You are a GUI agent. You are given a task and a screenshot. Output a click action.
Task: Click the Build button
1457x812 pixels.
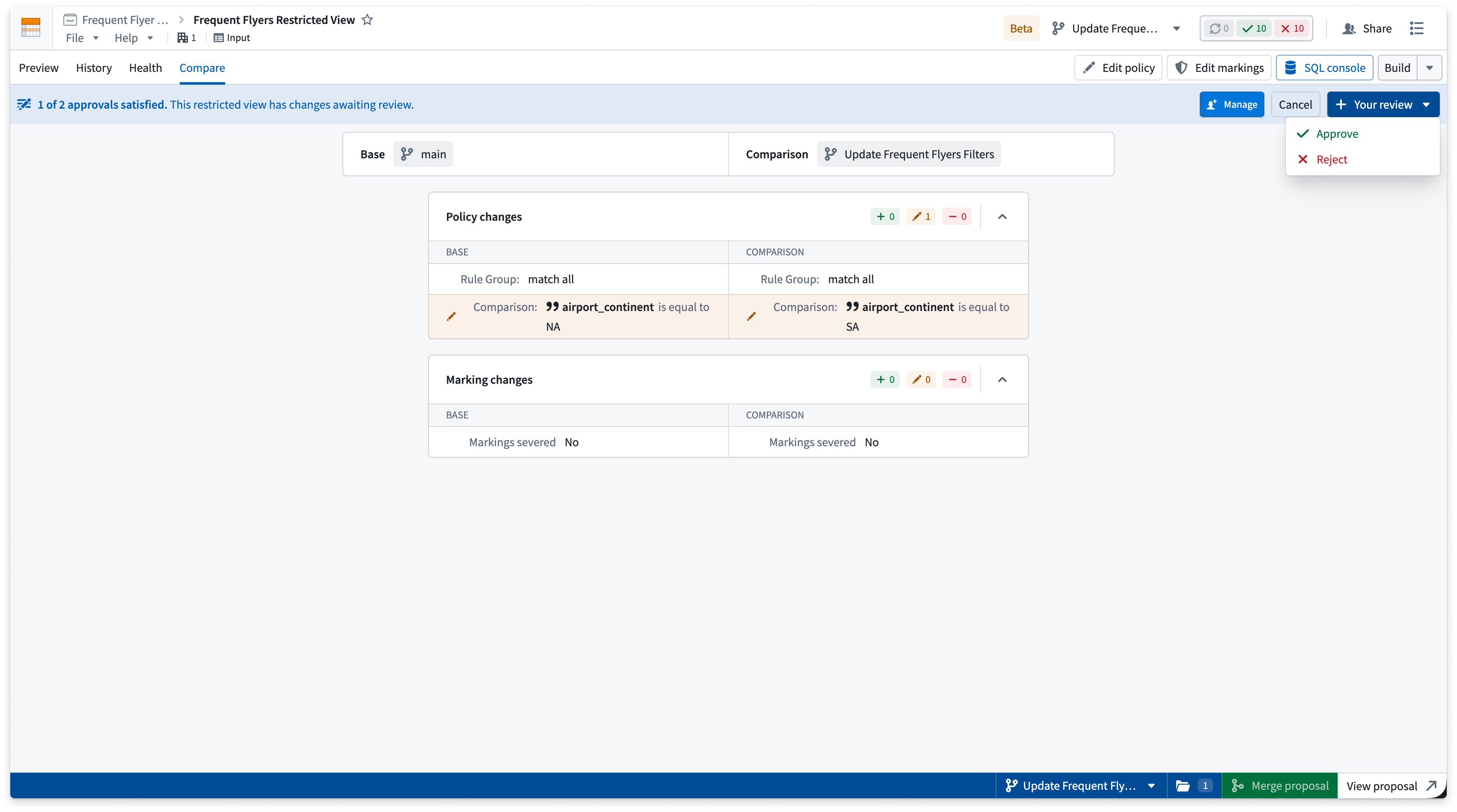coord(1397,68)
